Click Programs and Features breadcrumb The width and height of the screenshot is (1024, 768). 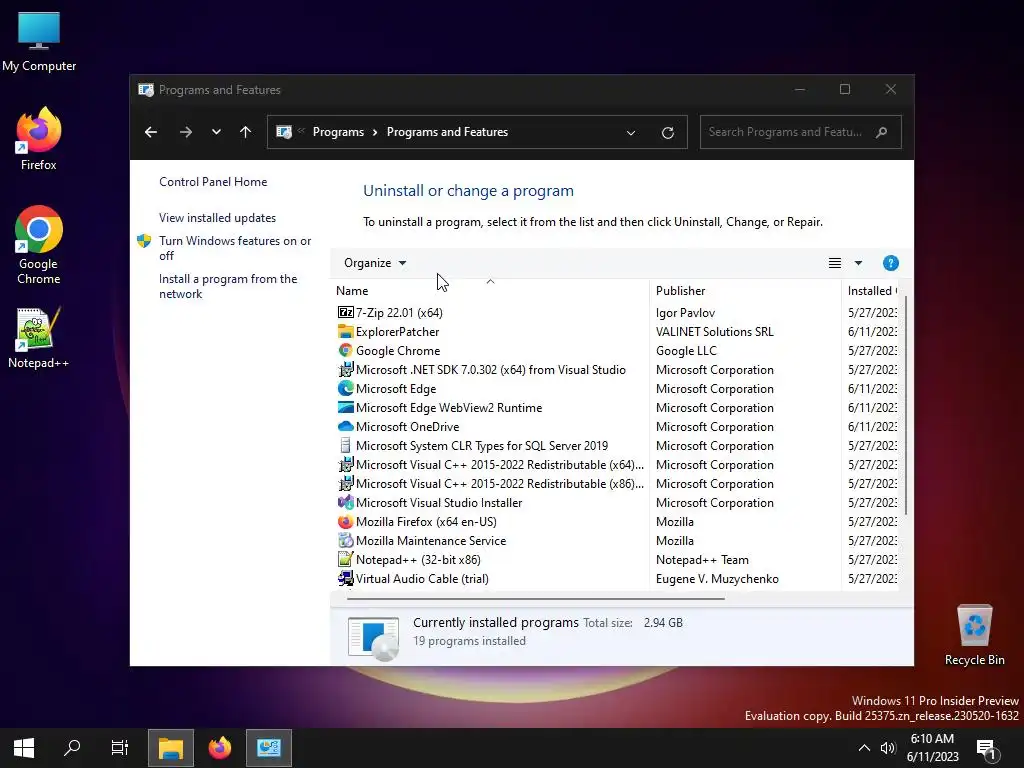click(447, 132)
